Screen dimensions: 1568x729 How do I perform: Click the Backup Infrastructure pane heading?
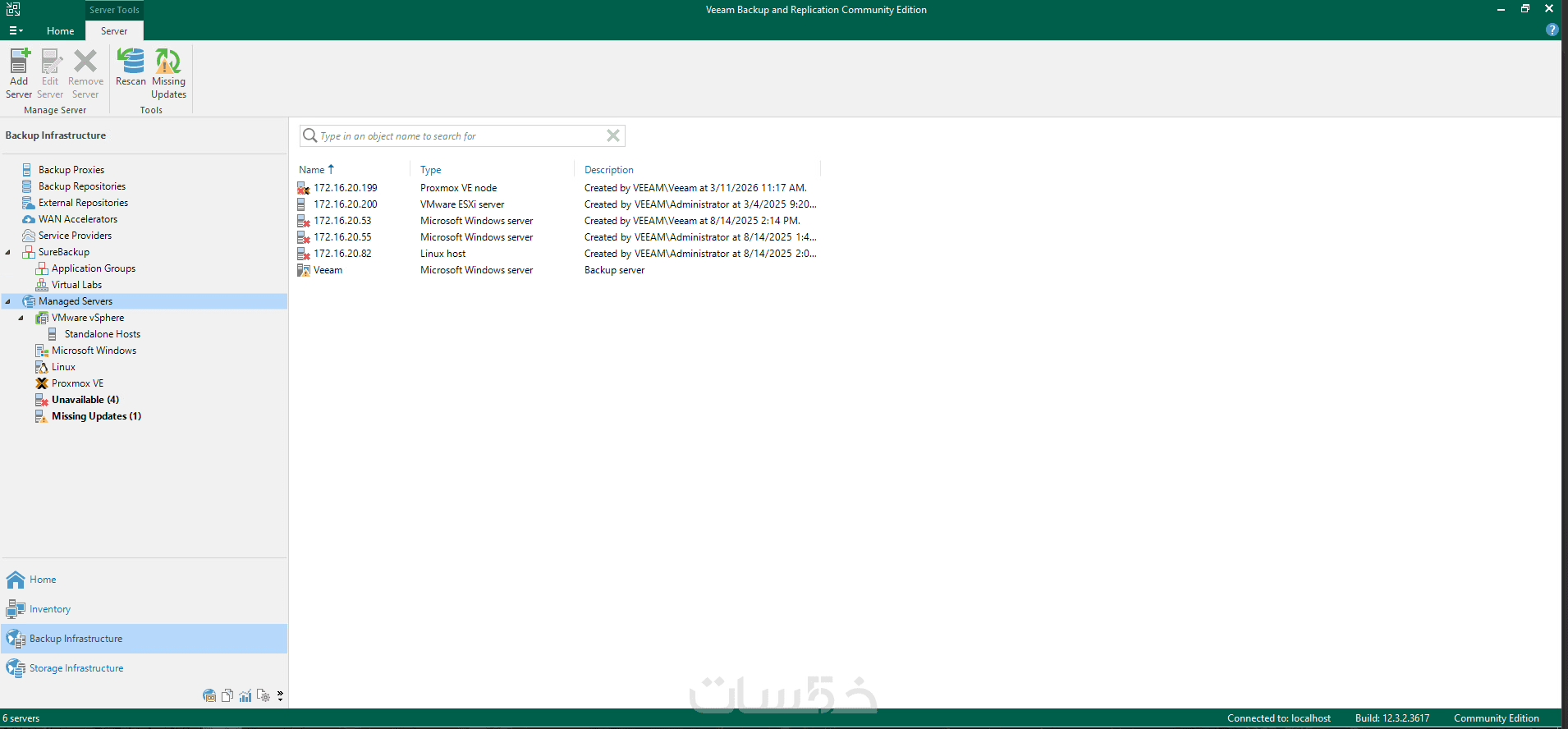click(56, 135)
